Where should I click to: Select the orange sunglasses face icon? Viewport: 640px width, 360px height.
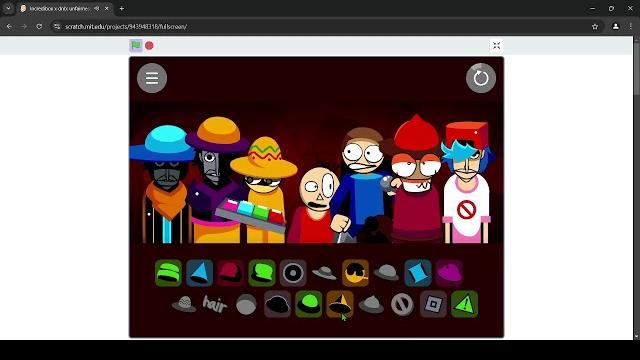tap(356, 273)
